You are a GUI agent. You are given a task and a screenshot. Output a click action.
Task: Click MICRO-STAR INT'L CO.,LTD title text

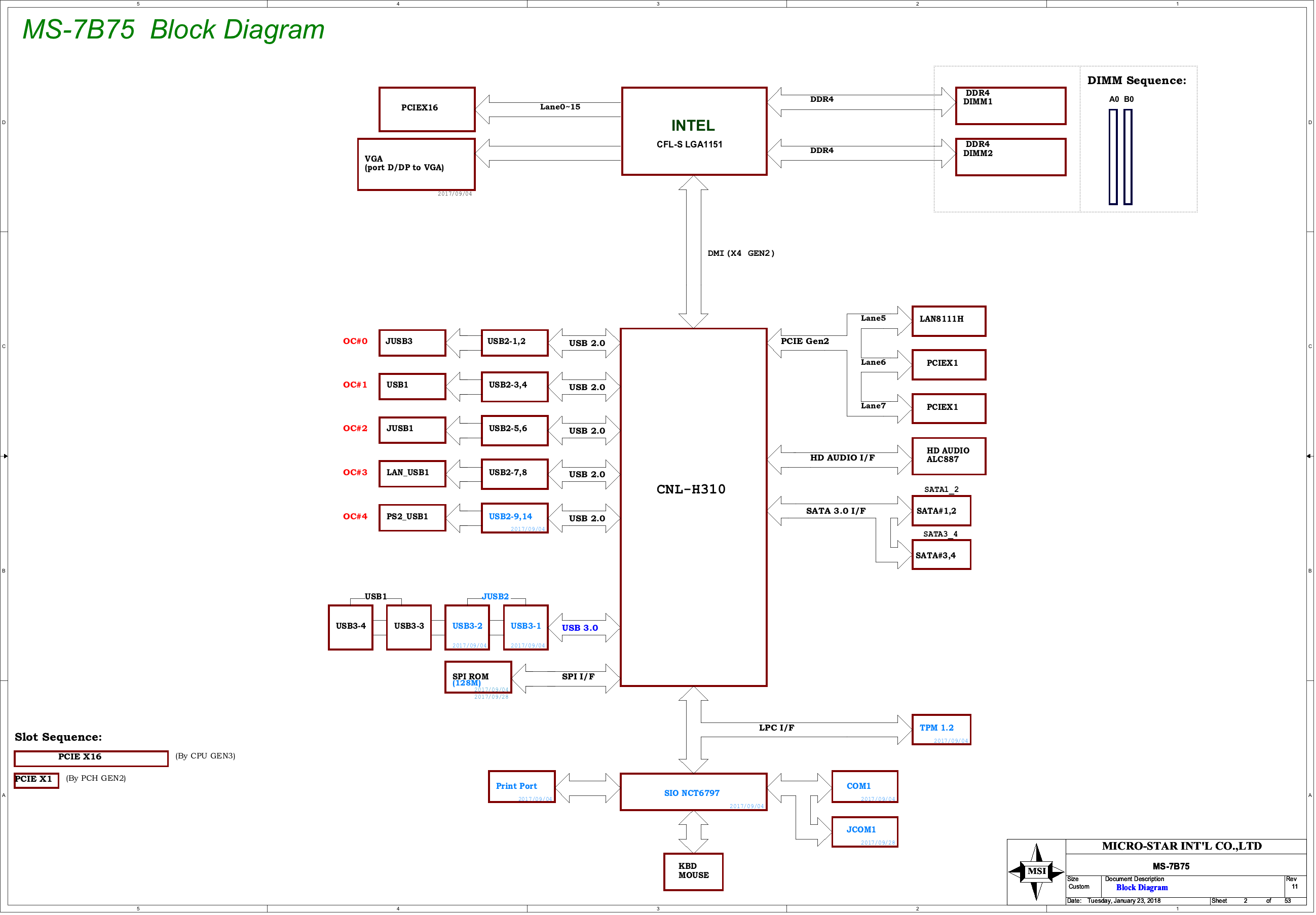click(x=1181, y=846)
